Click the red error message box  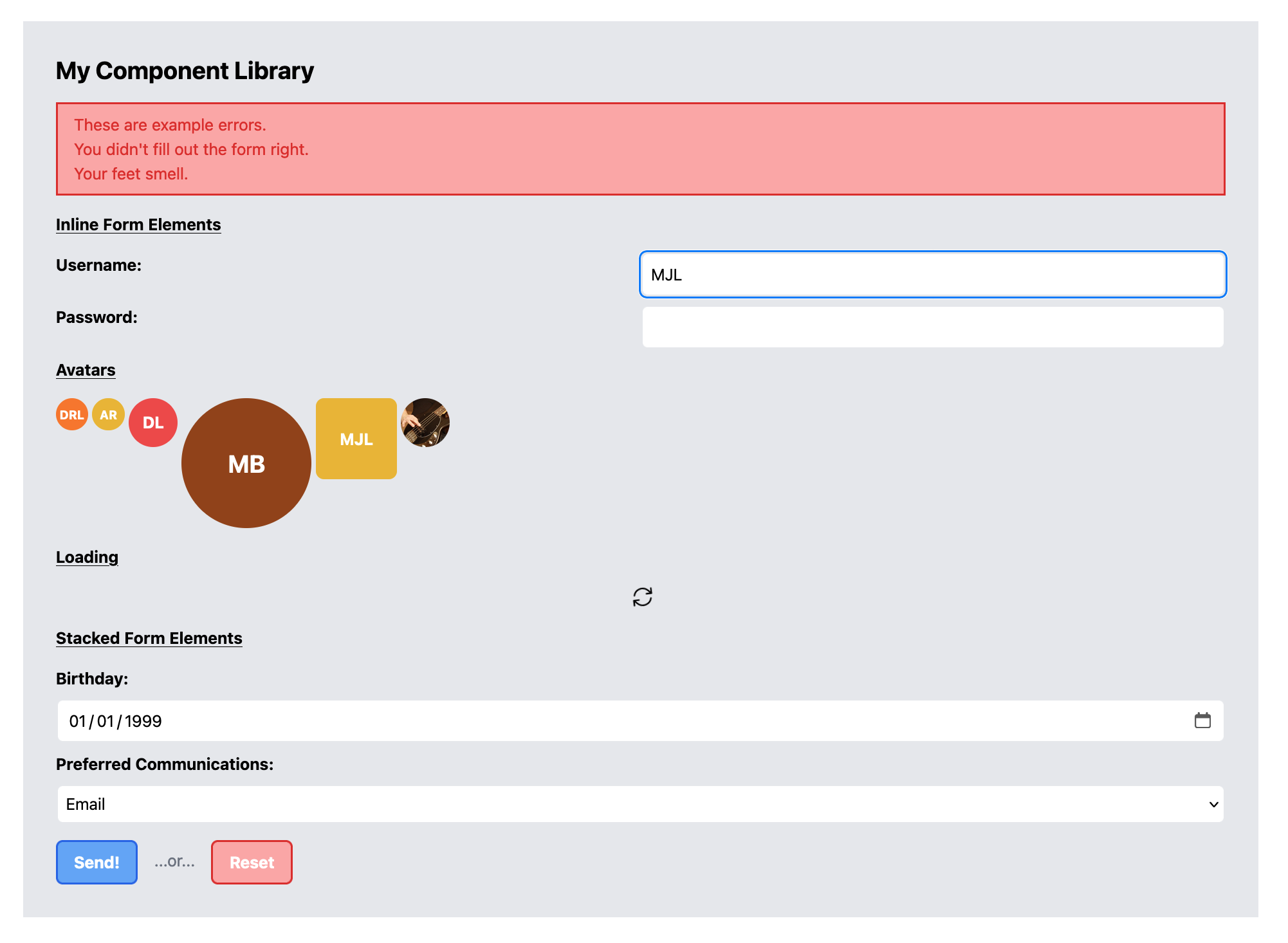coord(640,149)
